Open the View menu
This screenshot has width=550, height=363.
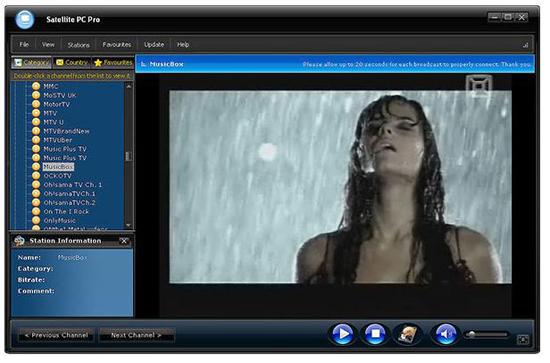coord(48,45)
